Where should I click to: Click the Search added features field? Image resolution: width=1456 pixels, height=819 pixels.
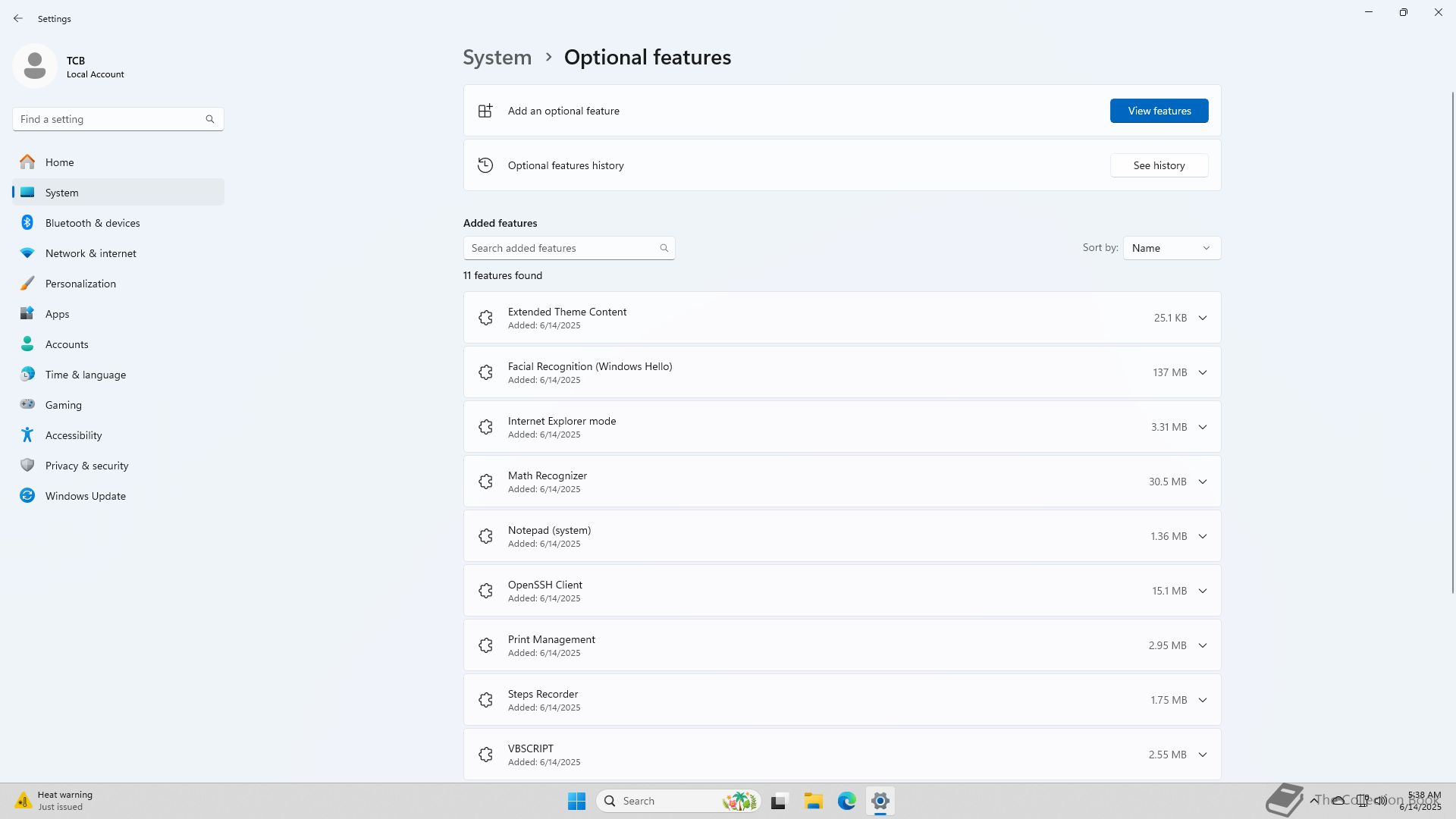(x=561, y=248)
